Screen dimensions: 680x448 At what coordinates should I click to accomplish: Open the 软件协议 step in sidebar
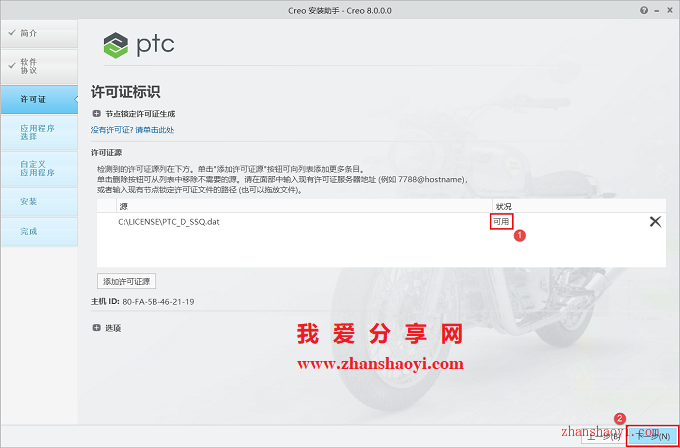[x=39, y=66]
